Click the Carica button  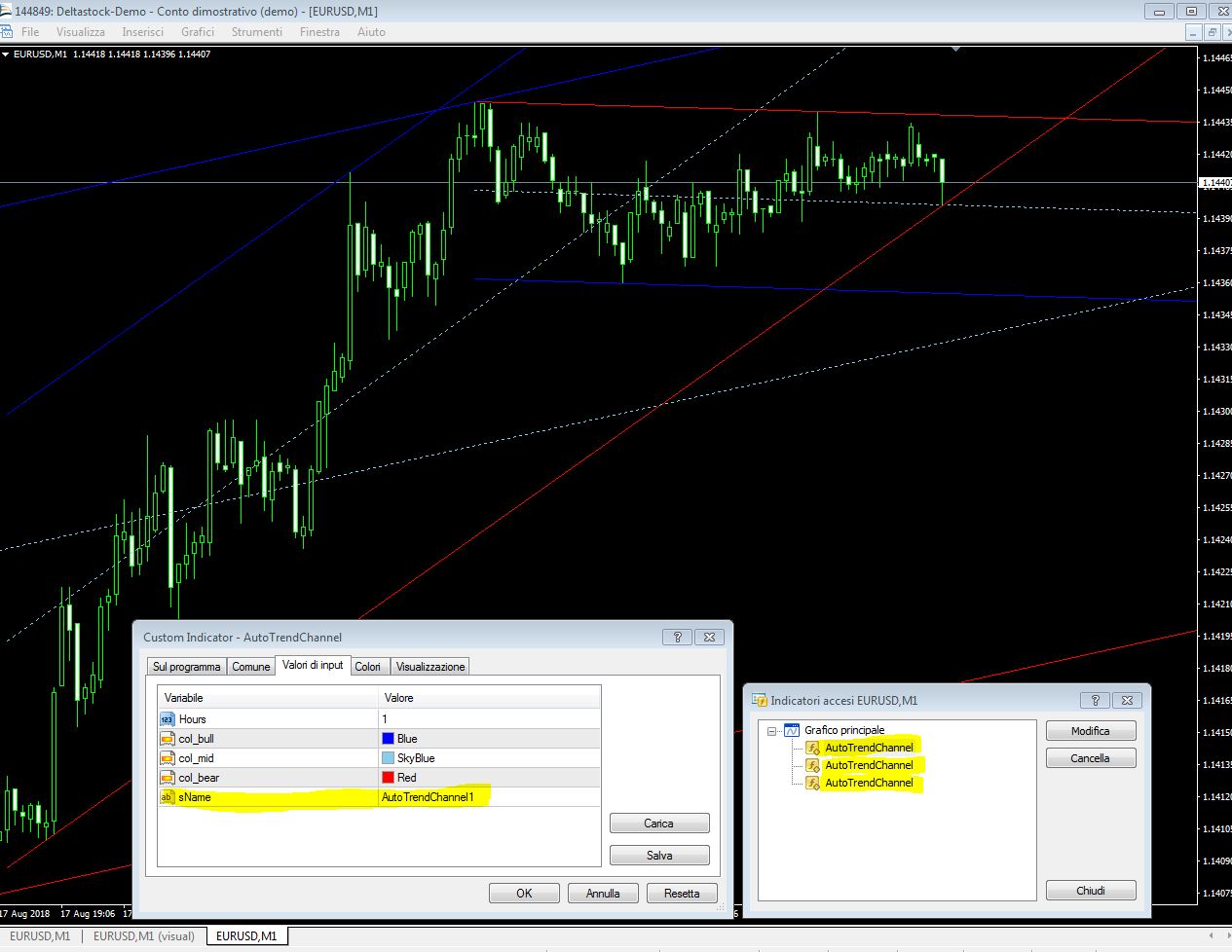(659, 824)
